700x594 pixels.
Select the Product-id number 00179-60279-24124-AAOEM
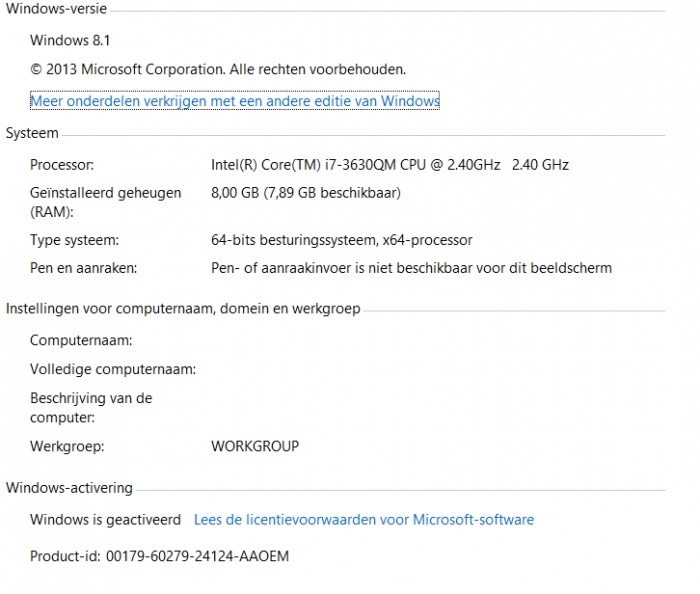click(197, 557)
